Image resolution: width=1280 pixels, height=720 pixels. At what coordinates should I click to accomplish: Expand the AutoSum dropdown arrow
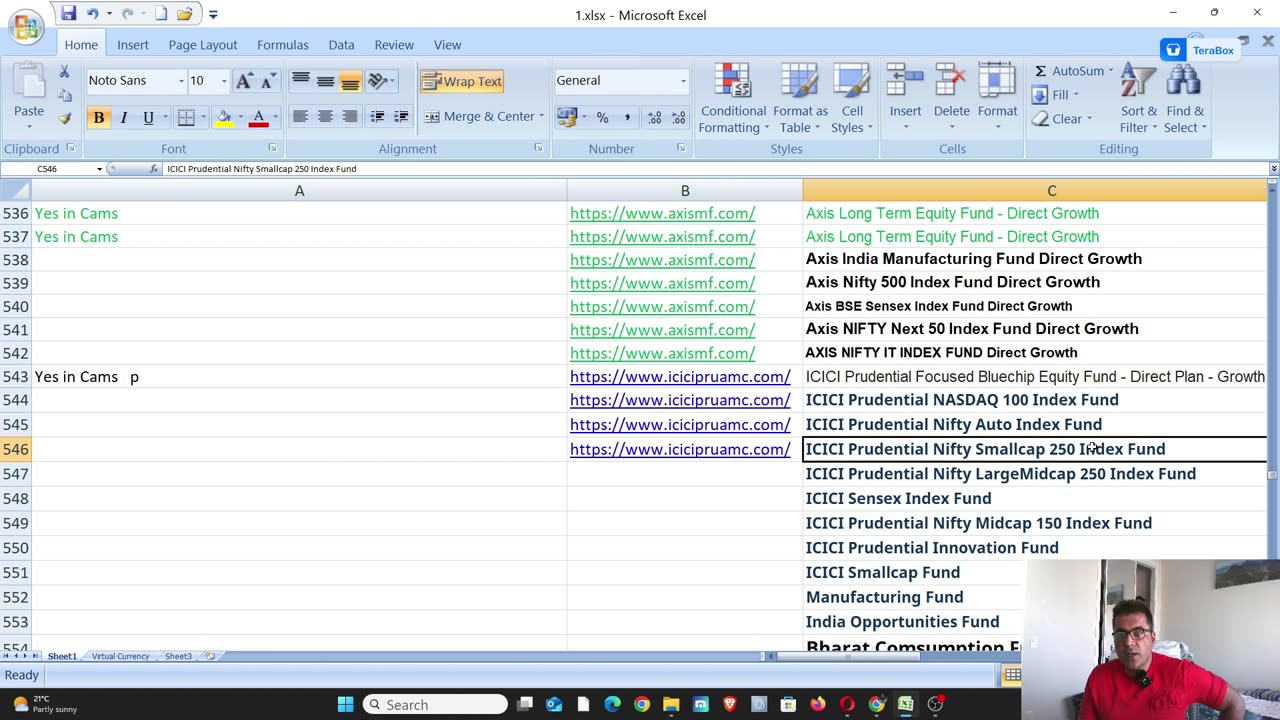[x=1110, y=71]
